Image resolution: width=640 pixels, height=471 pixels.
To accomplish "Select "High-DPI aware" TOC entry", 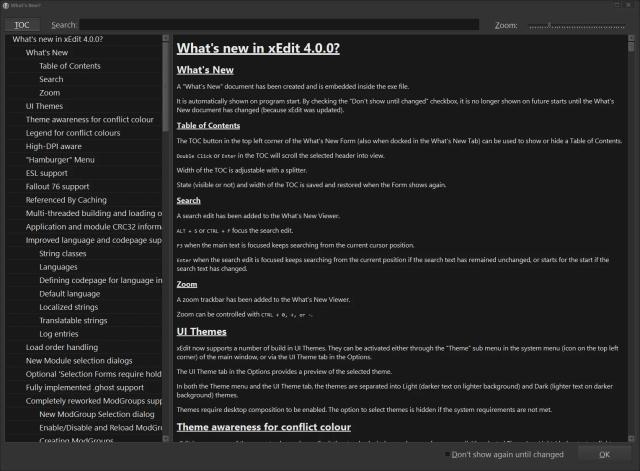I will (x=53, y=147).
